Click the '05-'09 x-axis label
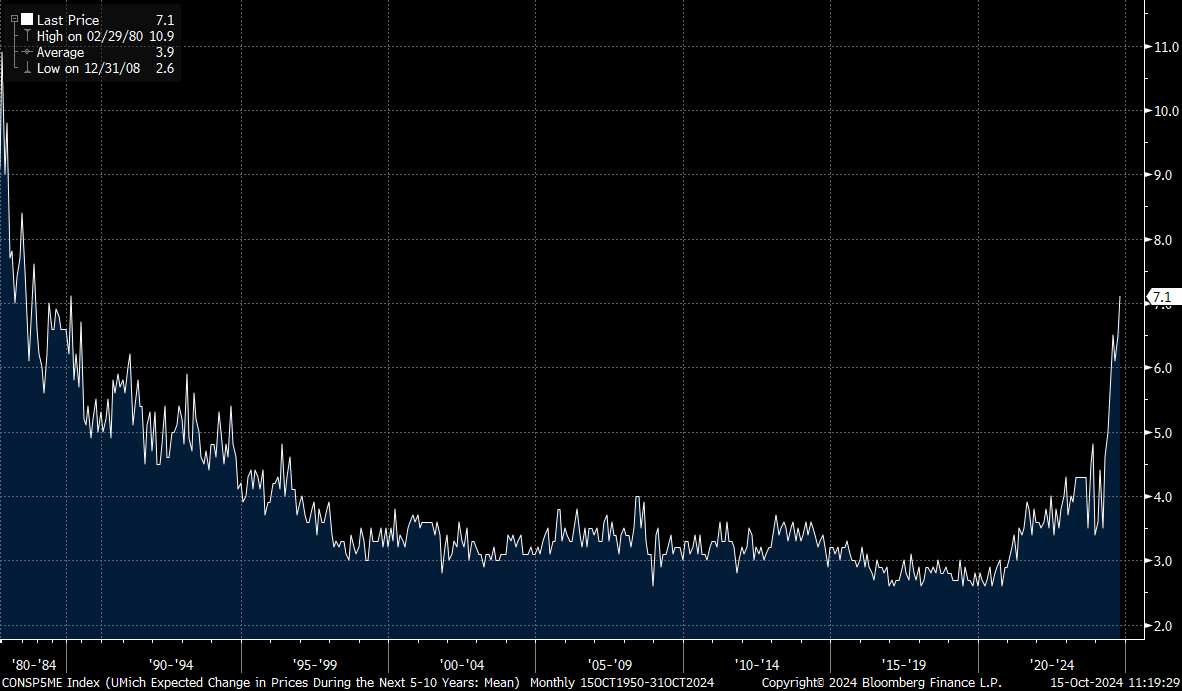The width and height of the screenshot is (1182, 691). [x=610, y=665]
